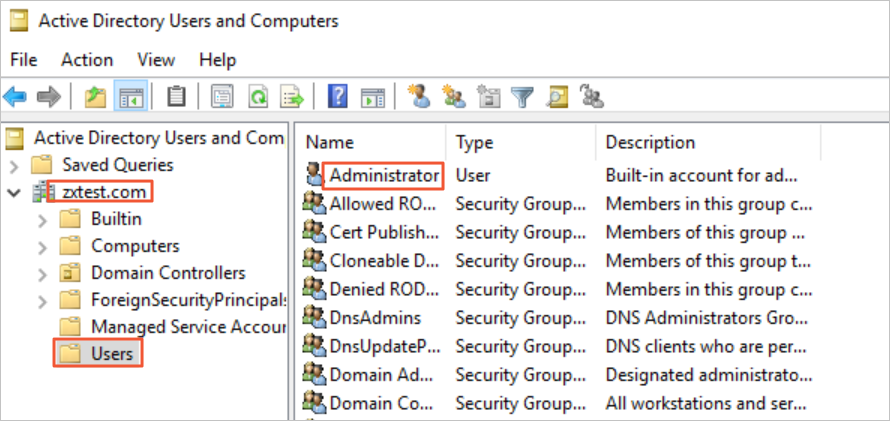Collapse the zxtest.com domain node
Screen dimensions: 890x421
(x=14, y=192)
